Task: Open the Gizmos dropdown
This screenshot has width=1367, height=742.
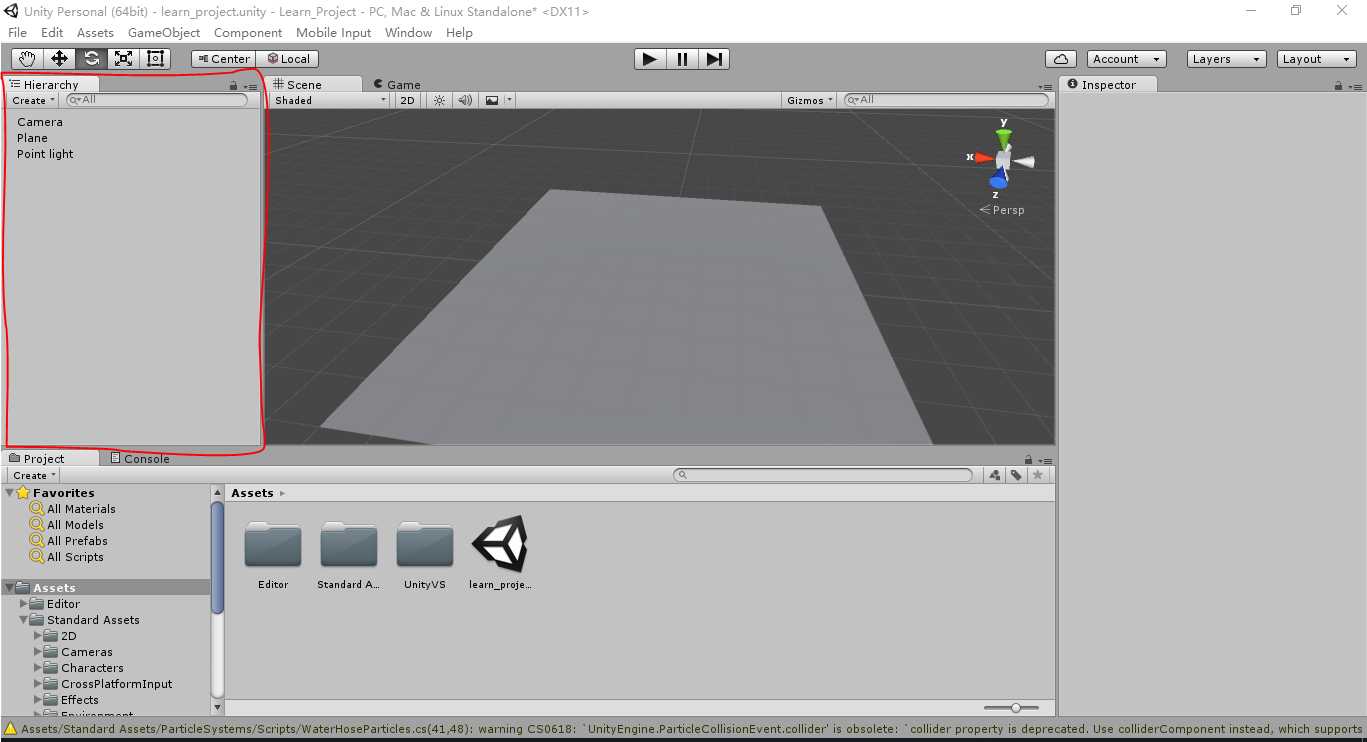Action: [x=810, y=100]
